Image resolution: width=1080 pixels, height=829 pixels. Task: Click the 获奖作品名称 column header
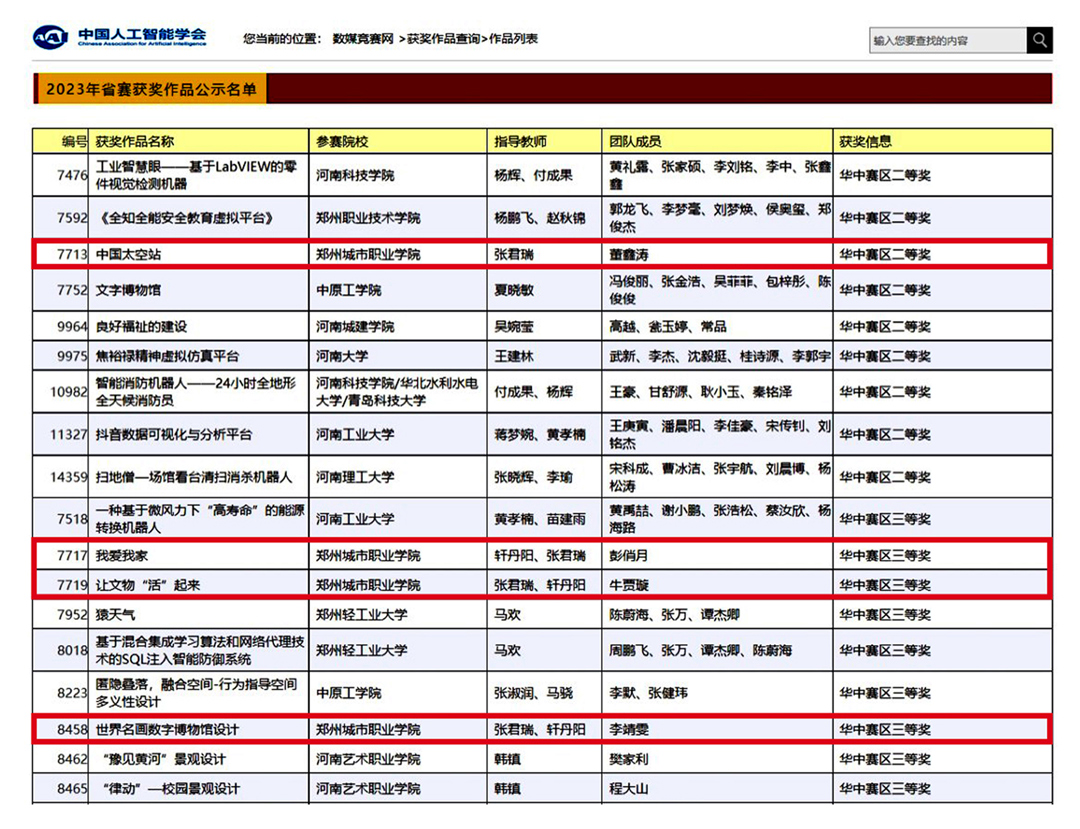coord(137,141)
